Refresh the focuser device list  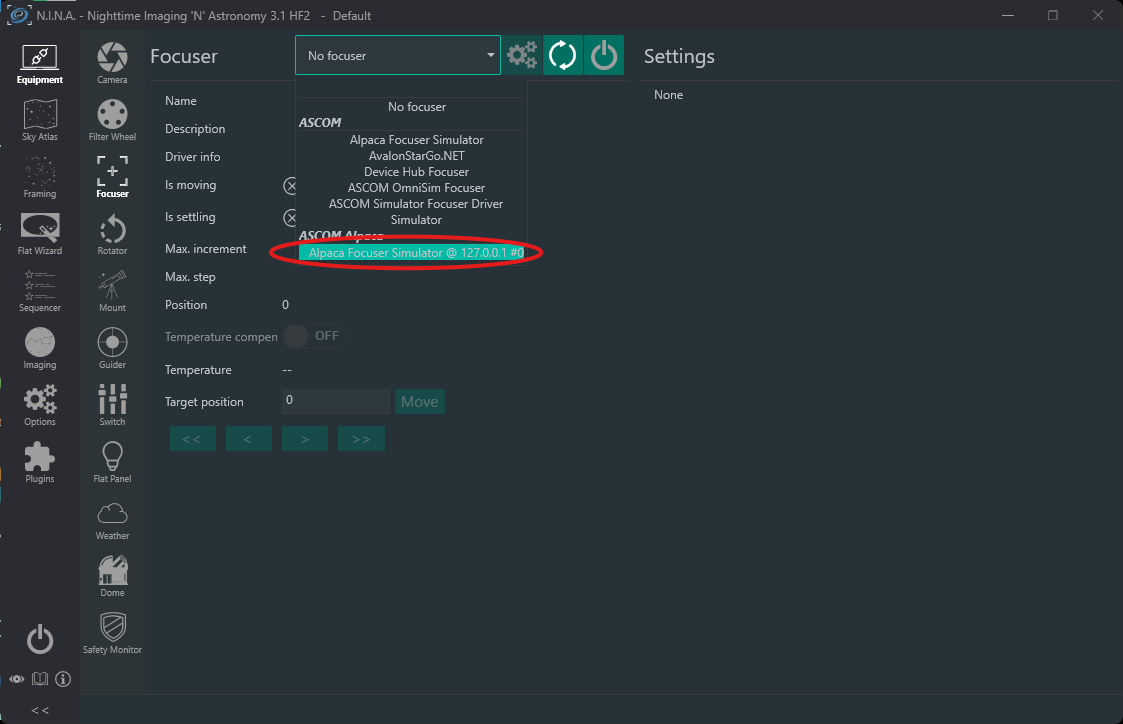click(563, 55)
